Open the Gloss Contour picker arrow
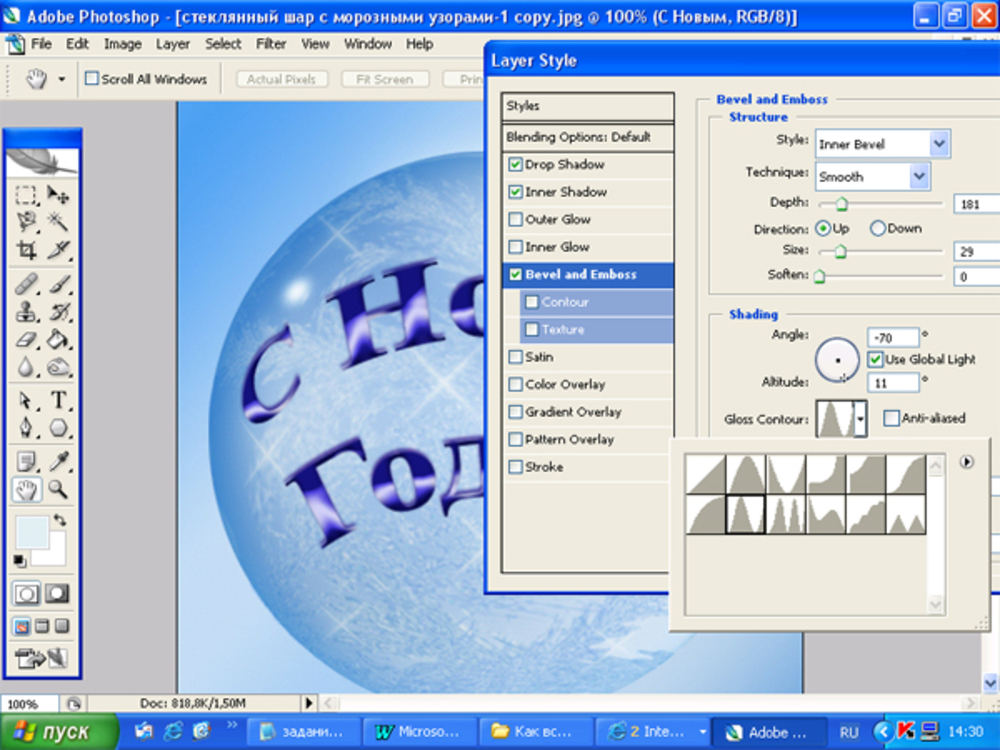The height and width of the screenshot is (750, 1000). (860, 419)
